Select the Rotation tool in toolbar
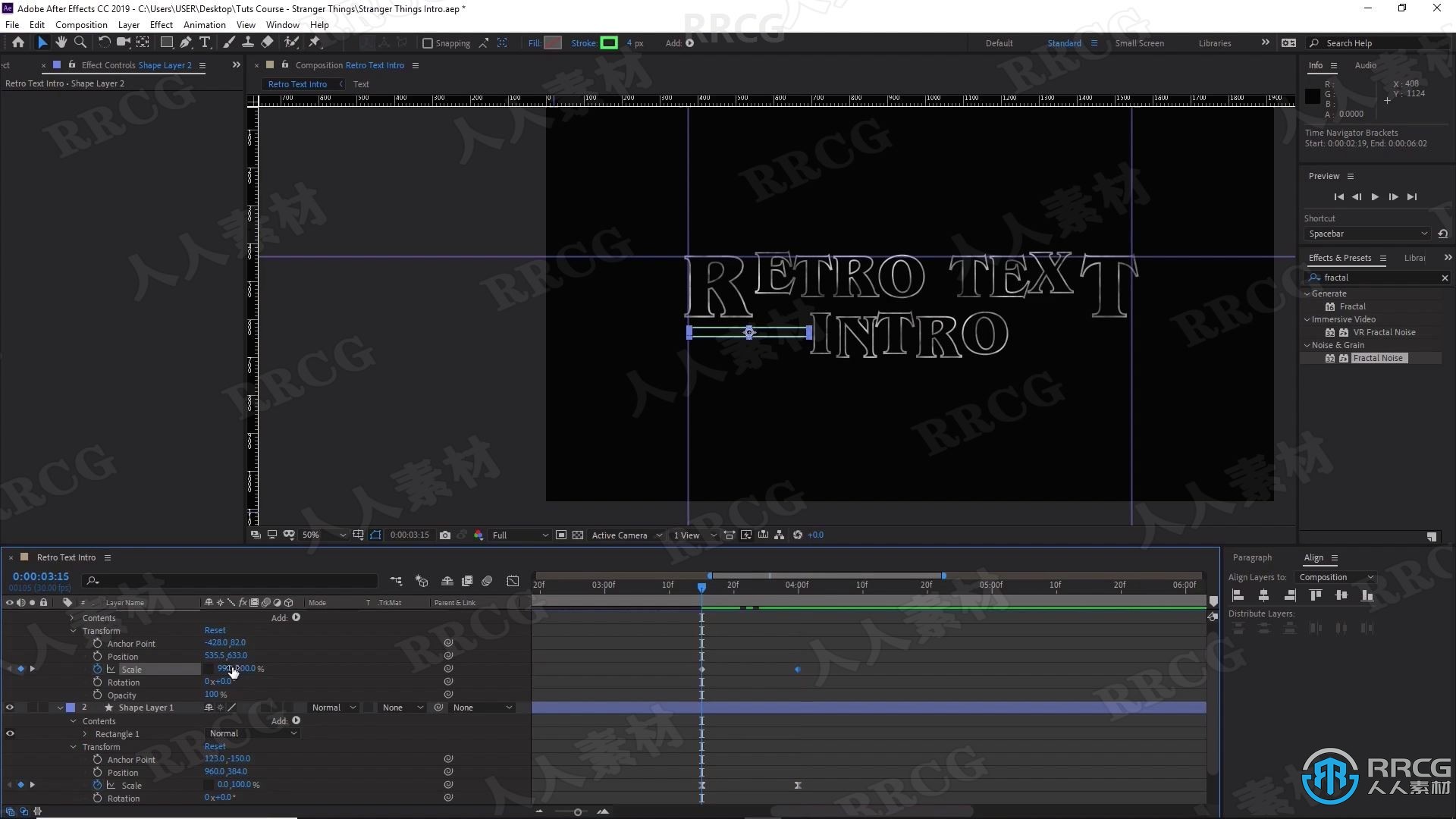The width and height of the screenshot is (1456, 819). pos(101,42)
